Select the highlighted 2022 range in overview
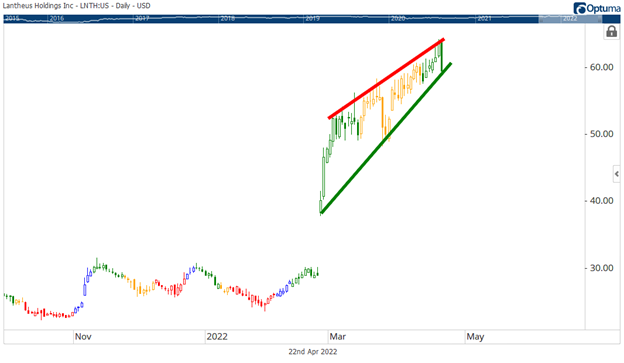Screen dimensions: 624x363 pos(570,18)
